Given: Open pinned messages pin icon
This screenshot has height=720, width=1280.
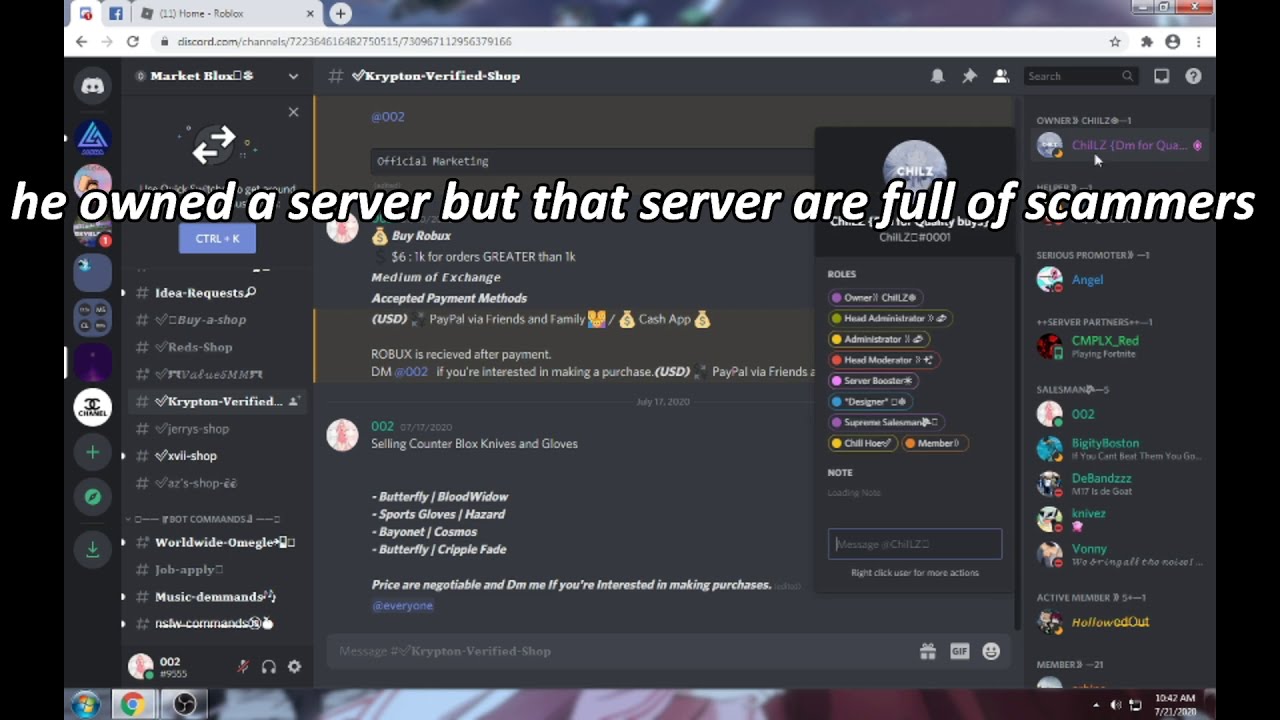Looking at the screenshot, I should pyautogui.click(x=969, y=76).
